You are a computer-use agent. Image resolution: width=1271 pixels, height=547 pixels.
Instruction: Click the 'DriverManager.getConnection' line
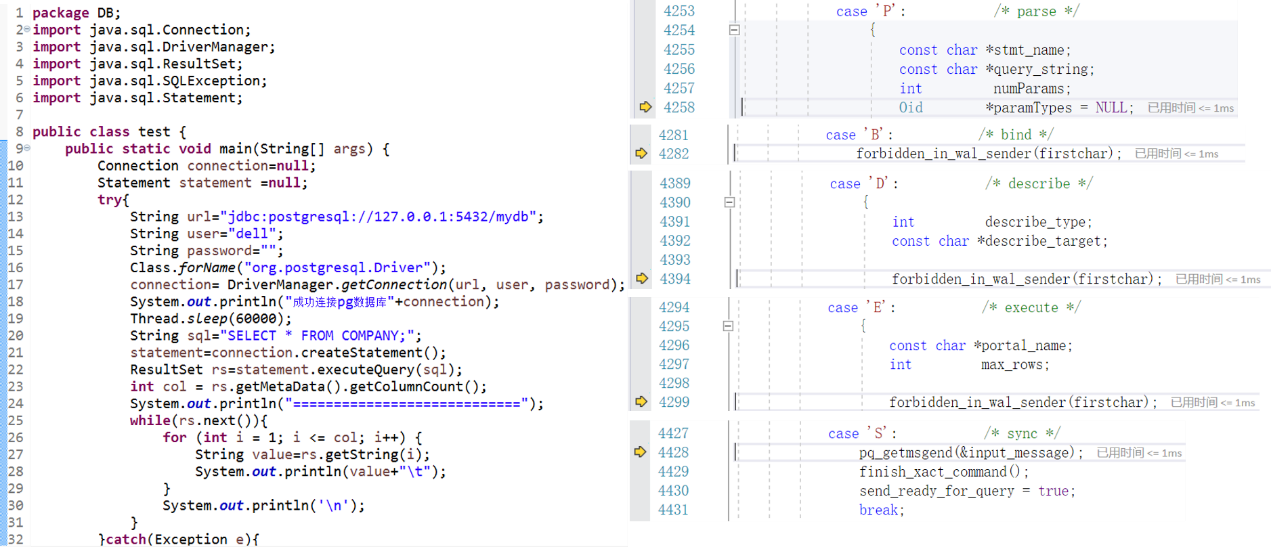pyautogui.click(x=378, y=285)
